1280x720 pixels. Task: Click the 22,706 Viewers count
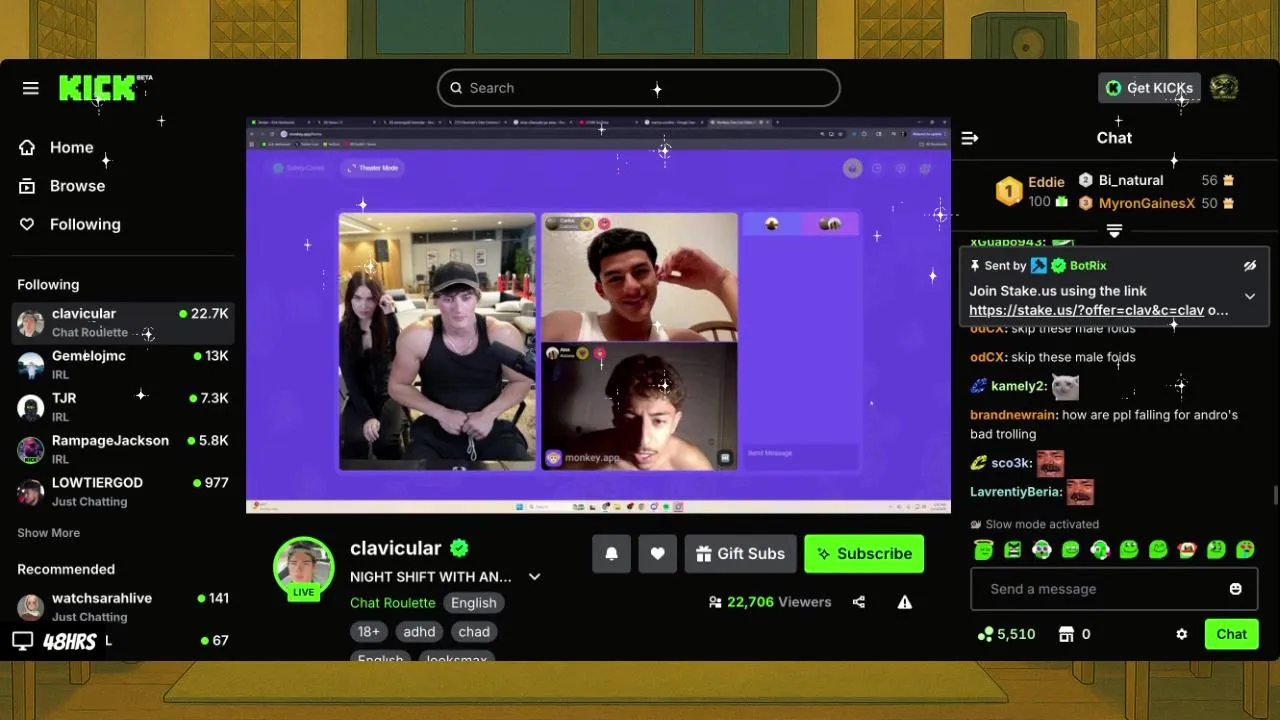[x=769, y=602]
